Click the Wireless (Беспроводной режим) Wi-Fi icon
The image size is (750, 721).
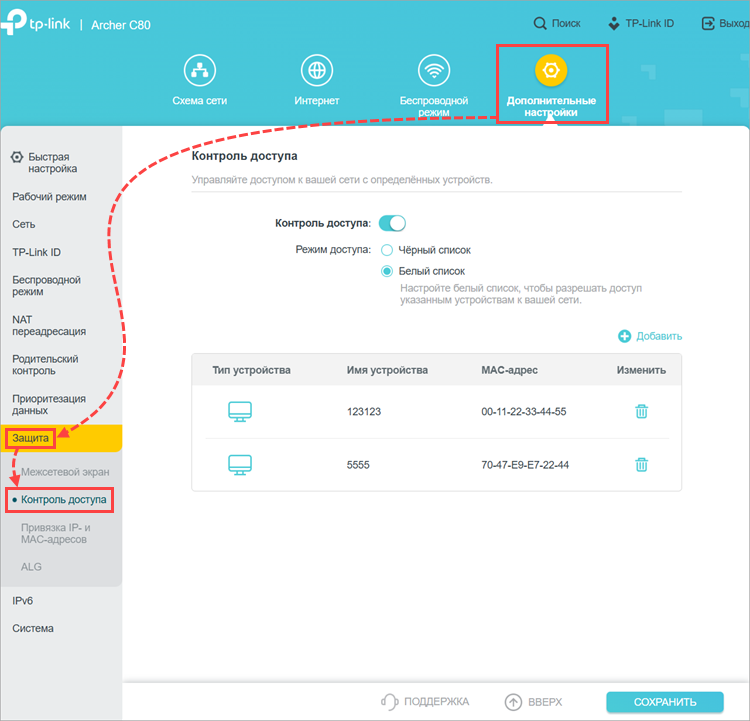coord(434,71)
